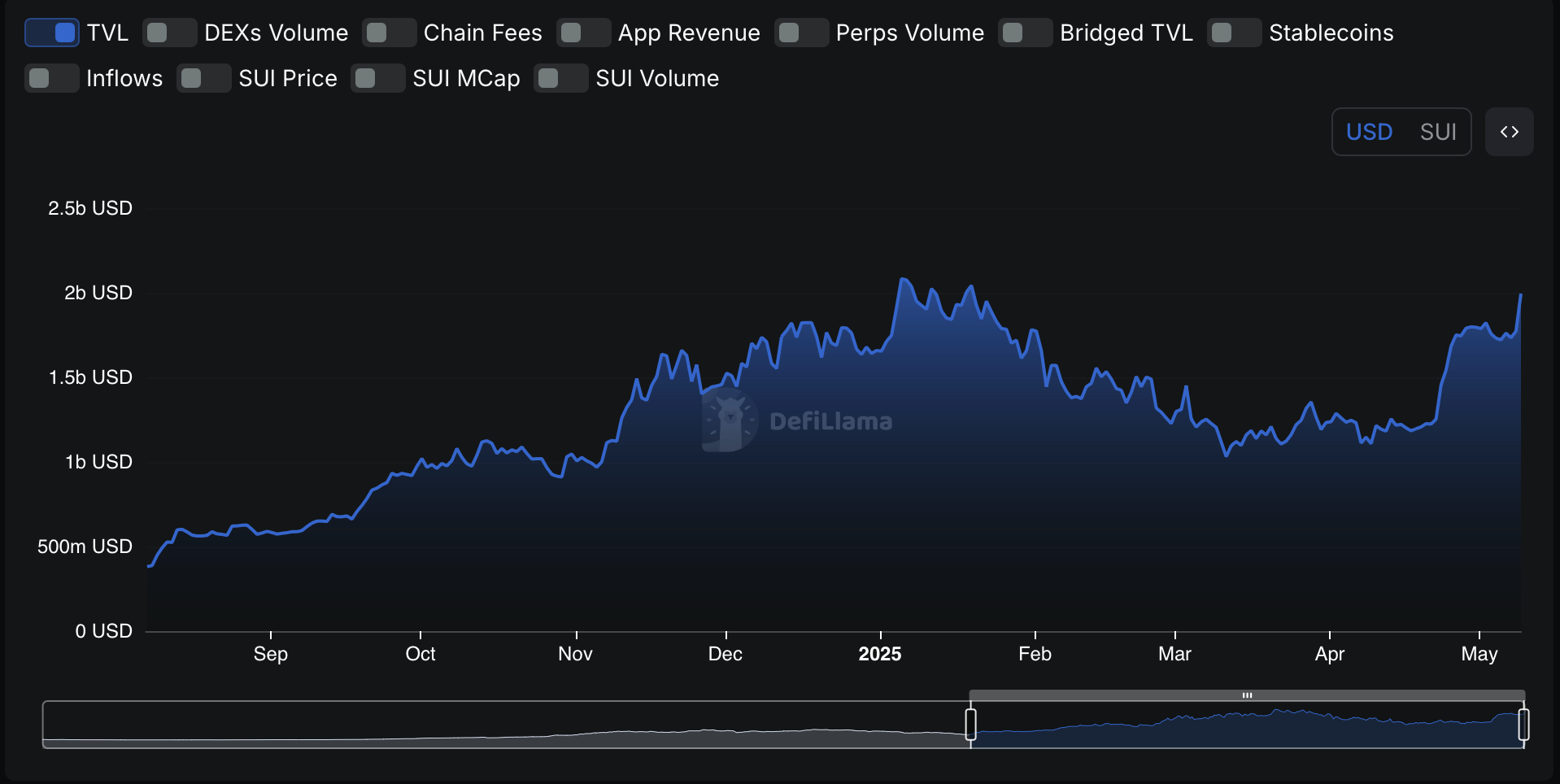Click the 2025 axis label

point(880,654)
